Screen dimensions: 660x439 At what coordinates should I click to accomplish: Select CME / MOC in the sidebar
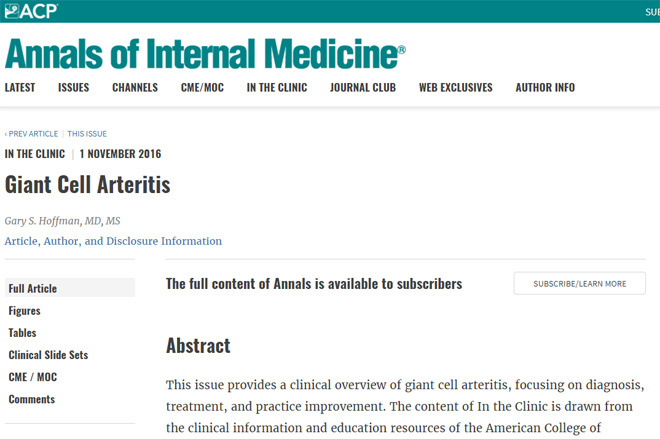coord(33,377)
